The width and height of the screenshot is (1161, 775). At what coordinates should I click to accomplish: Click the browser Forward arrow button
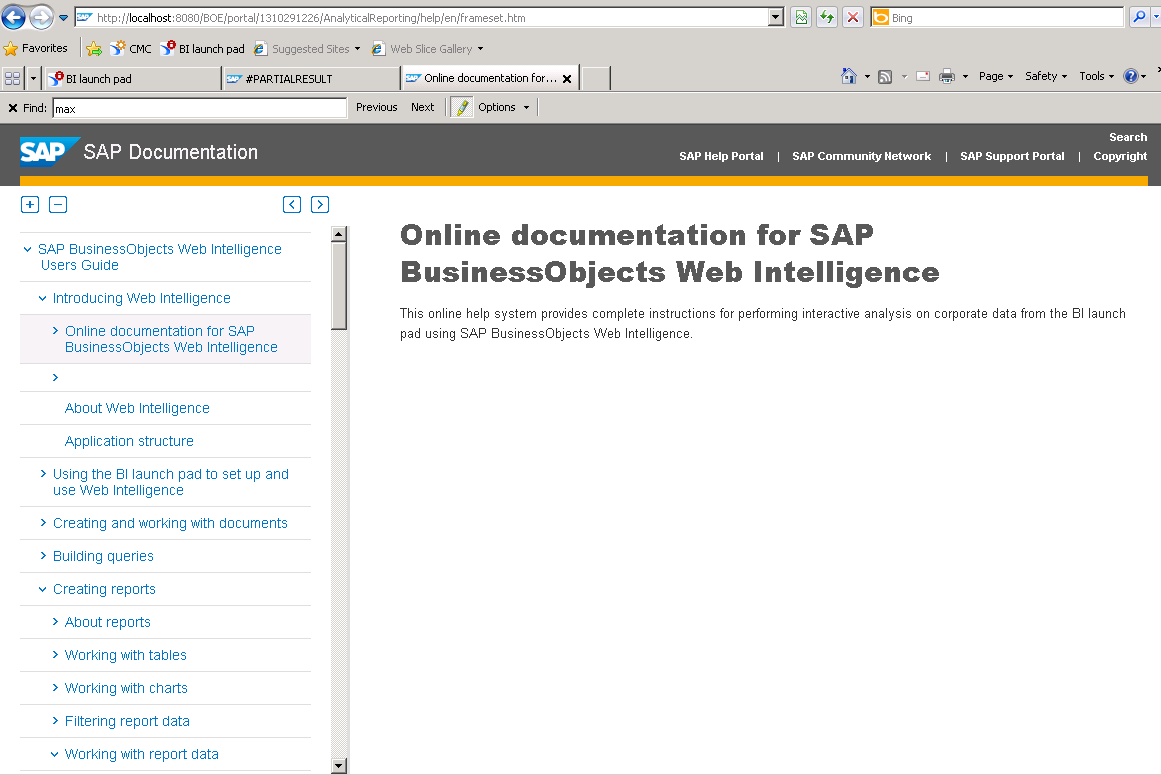click(41, 17)
